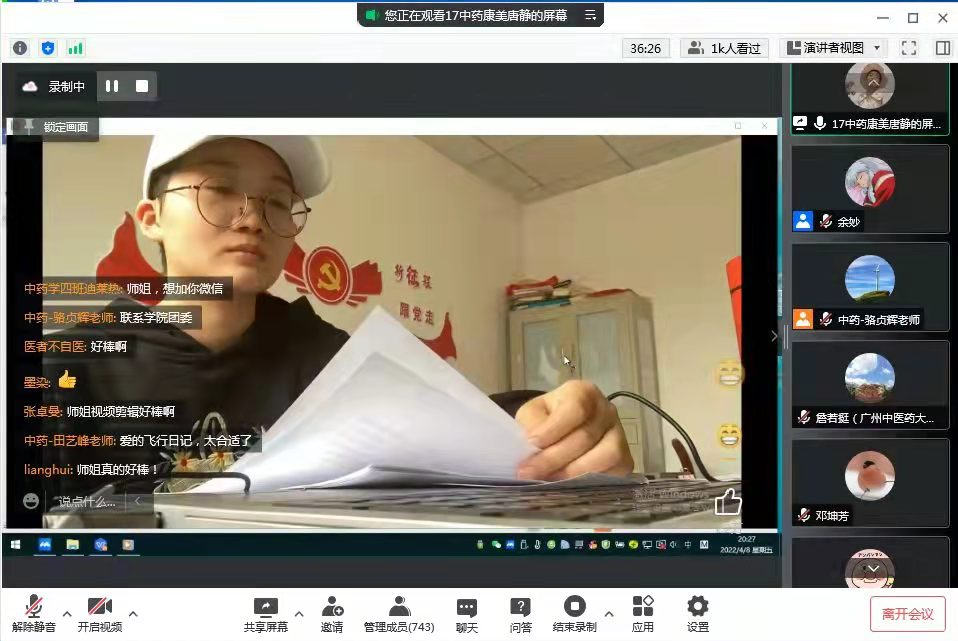Viewport: 958px width, 641px height.
Task: Open the 问答 Q&A panel
Action: click(x=520, y=613)
